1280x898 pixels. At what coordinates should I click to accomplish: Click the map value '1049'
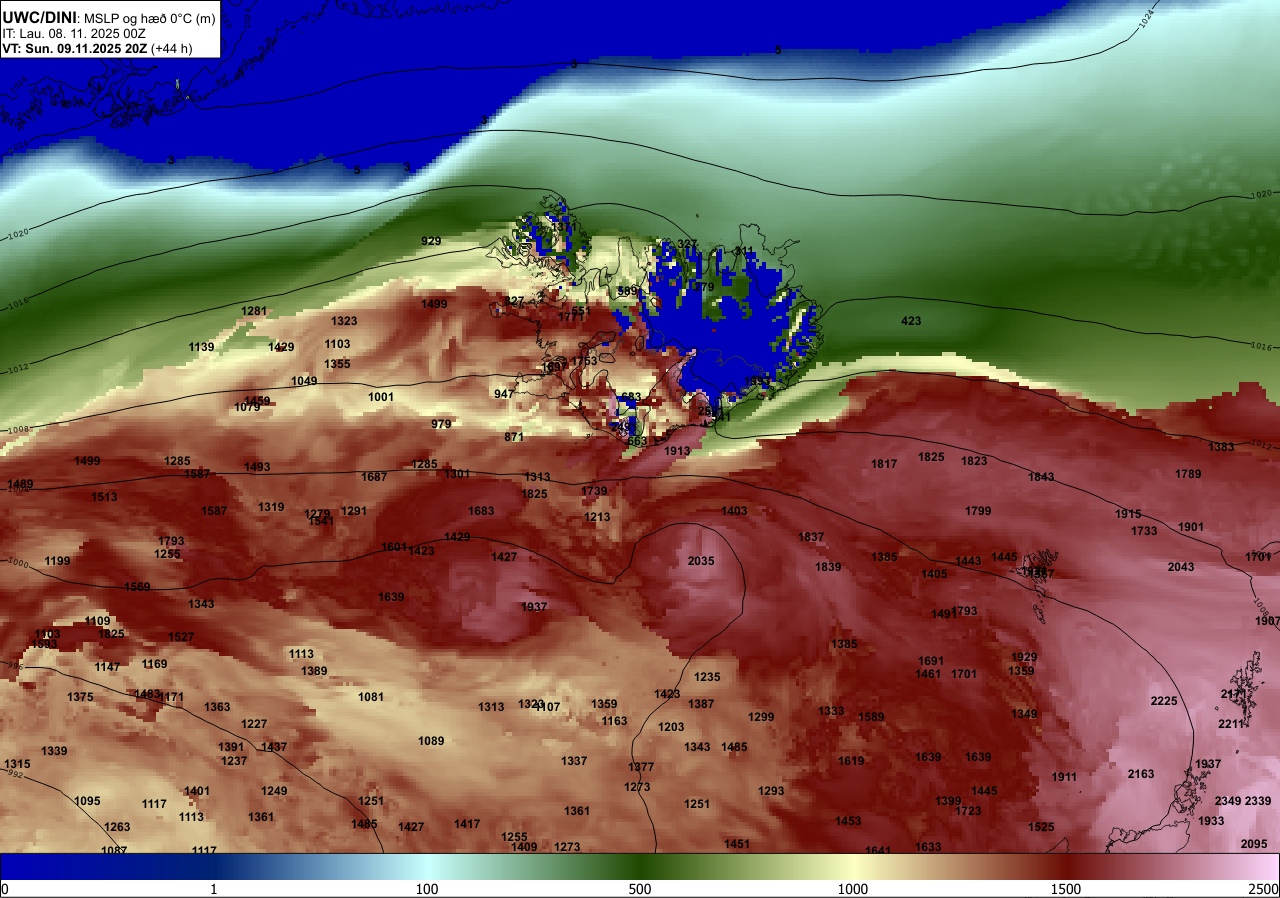click(x=304, y=381)
